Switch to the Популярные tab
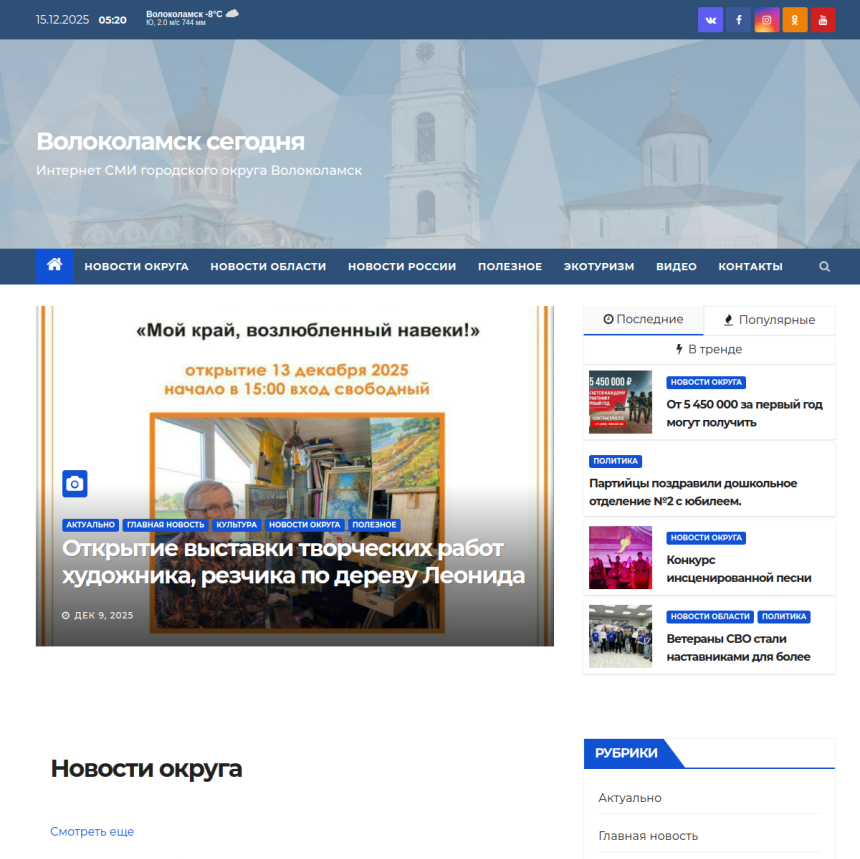Image resolution: width=860 pixels, height=859 pixels. click(x=769, y=320)
